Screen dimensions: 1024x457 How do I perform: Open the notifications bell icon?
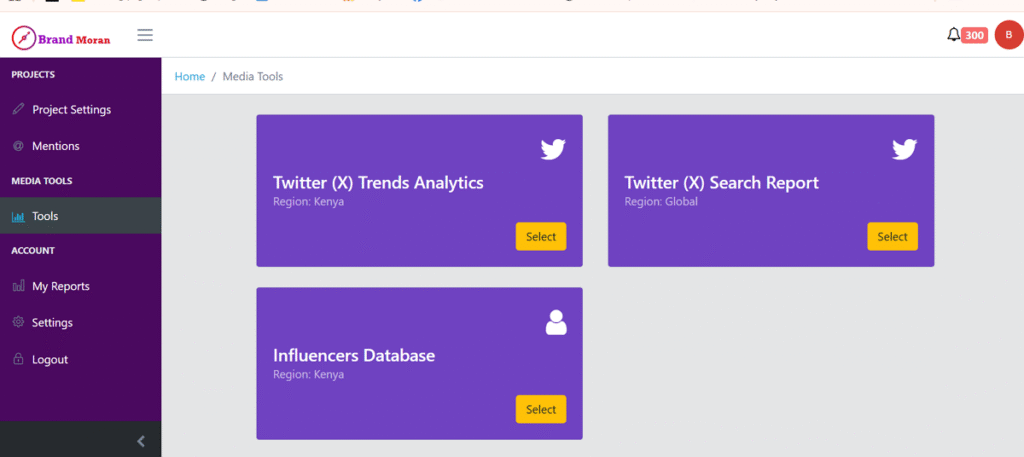pyautogui.click(x=953, y=35)
